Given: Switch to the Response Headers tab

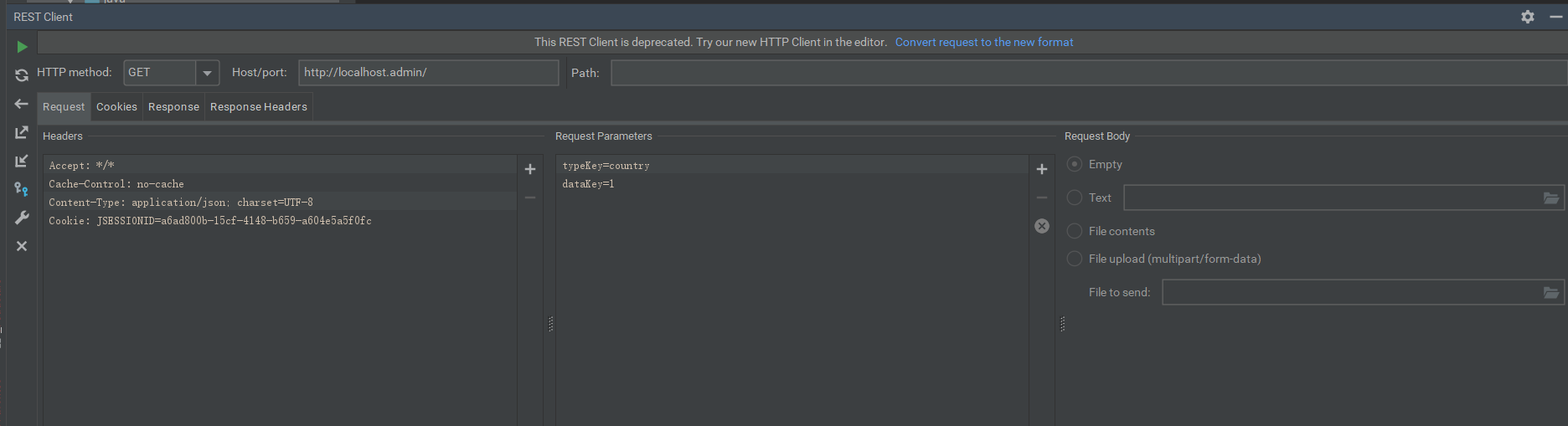Looking at the screenshot, I should tap(259, 106).
